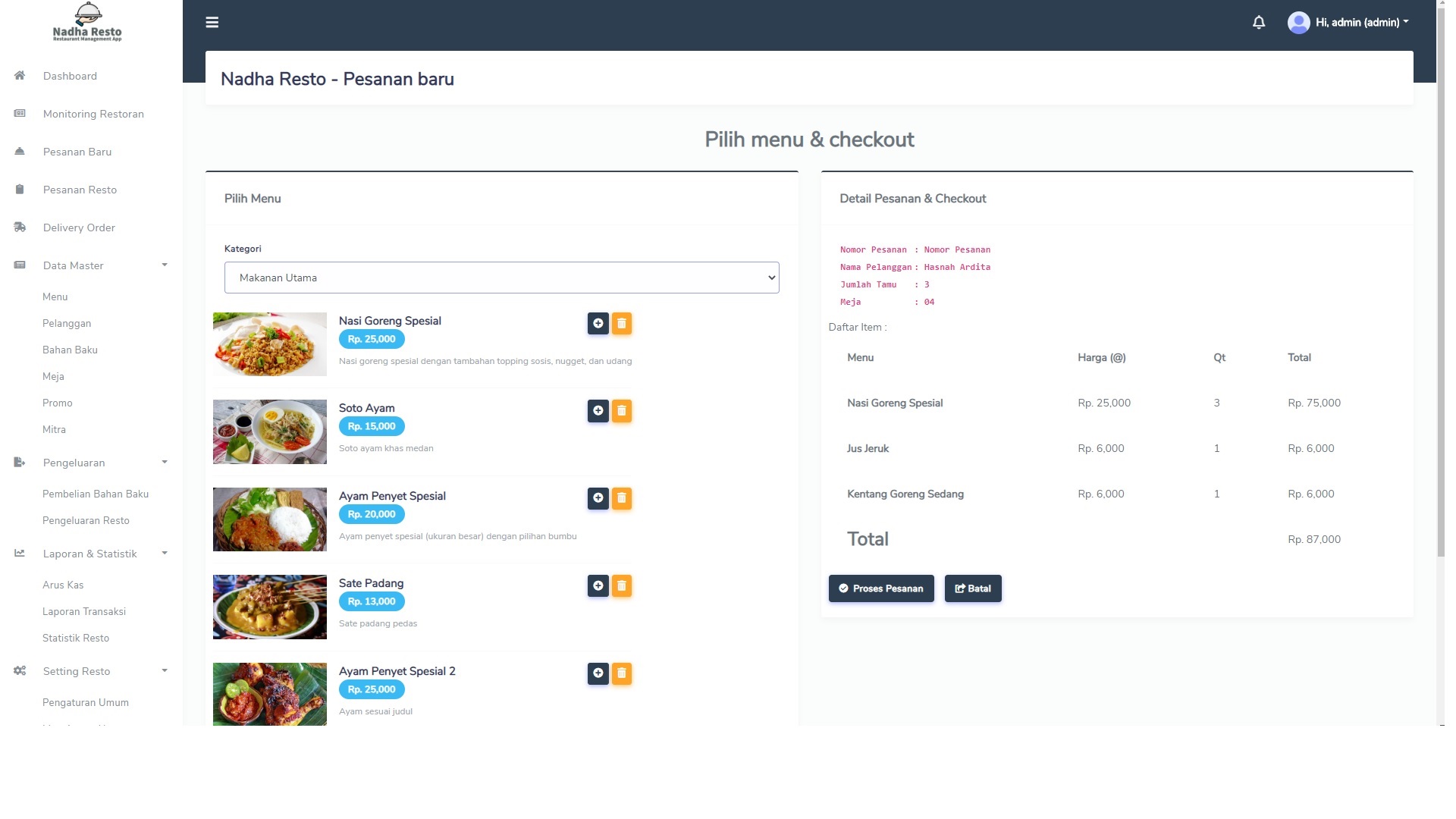Add Ayam Penyet Spesial with plus icon

[598, 498]
